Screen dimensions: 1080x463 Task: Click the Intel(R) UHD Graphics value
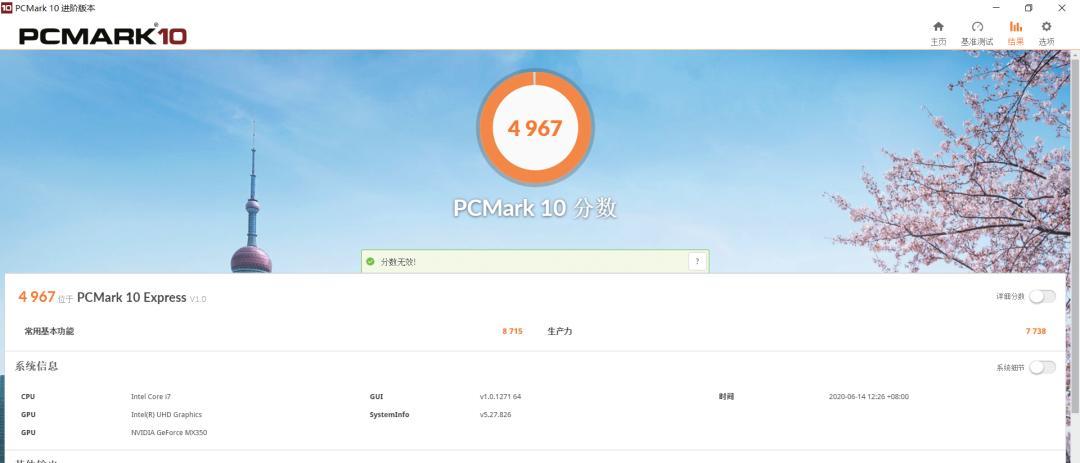point(166,415)
